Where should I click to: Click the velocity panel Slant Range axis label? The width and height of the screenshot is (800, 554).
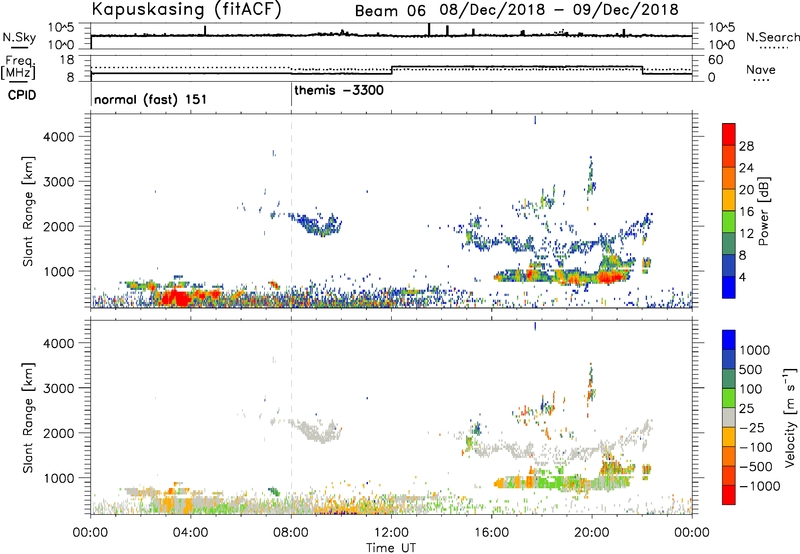[28, 418]
